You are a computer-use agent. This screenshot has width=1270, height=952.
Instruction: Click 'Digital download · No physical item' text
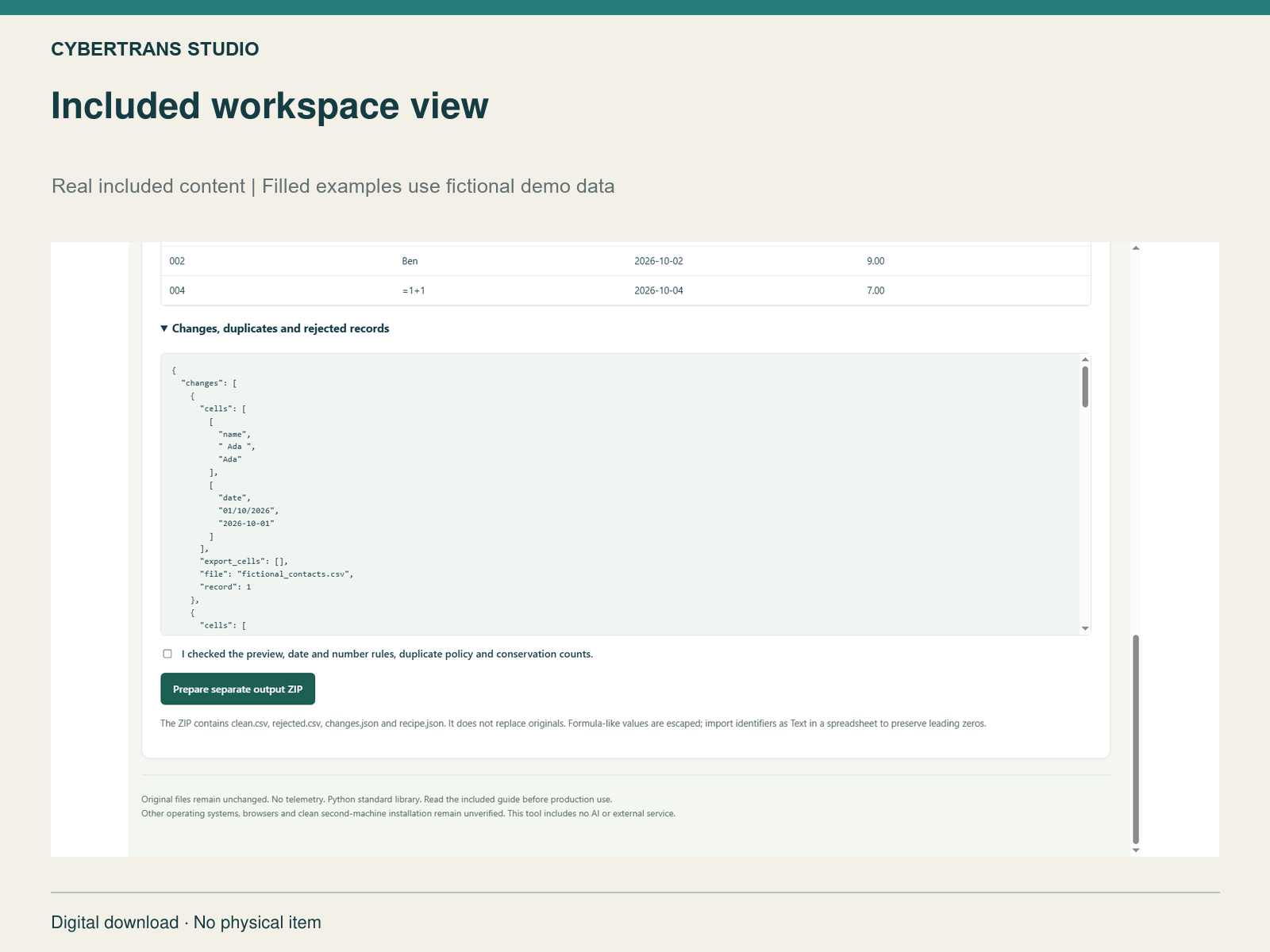(186, 923)
